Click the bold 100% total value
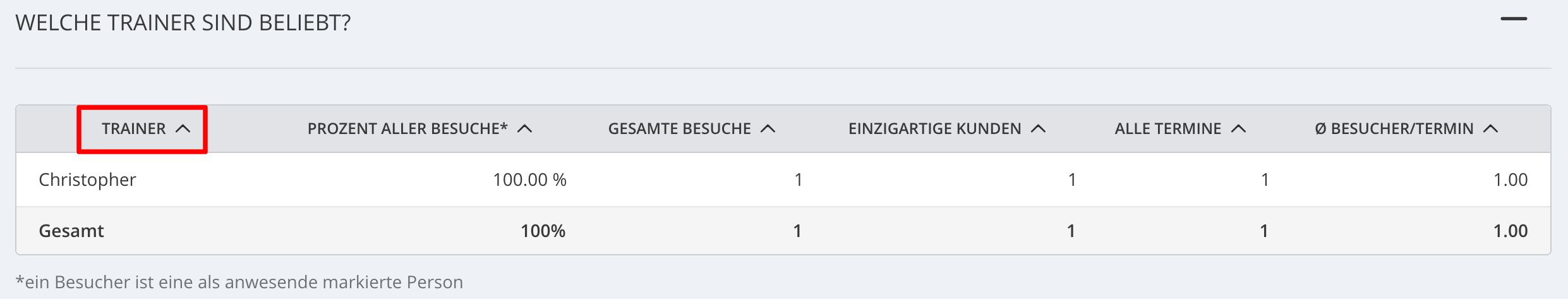1568x299 pixels. tap(543, 231)
